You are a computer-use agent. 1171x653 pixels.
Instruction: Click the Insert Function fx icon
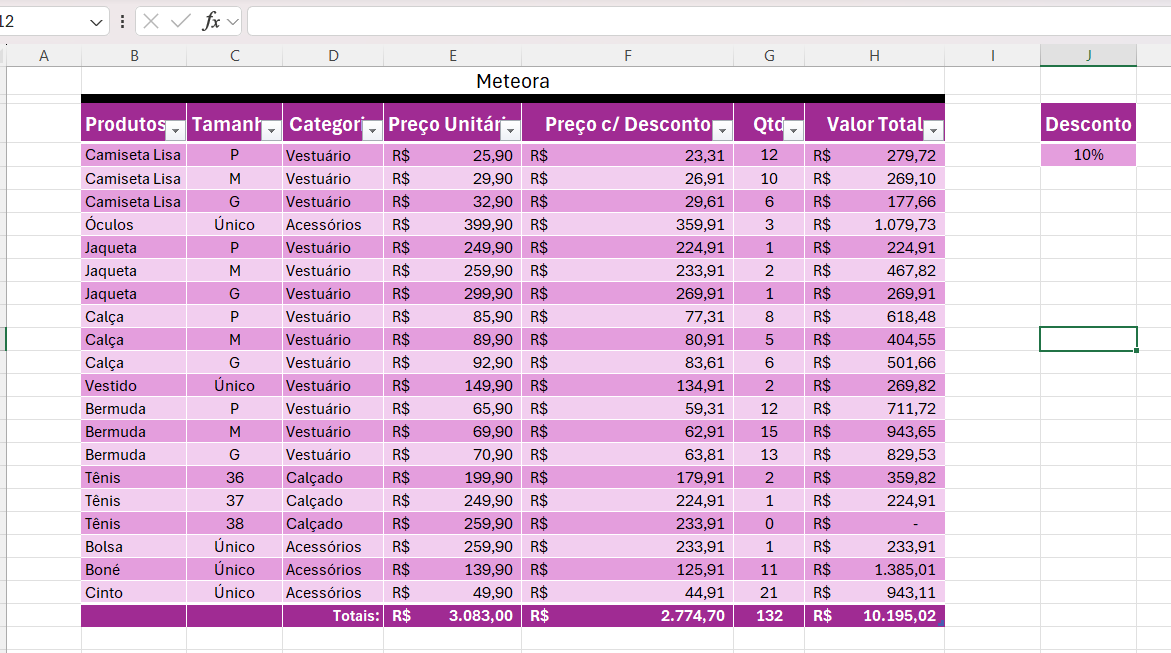pos(211,21)
